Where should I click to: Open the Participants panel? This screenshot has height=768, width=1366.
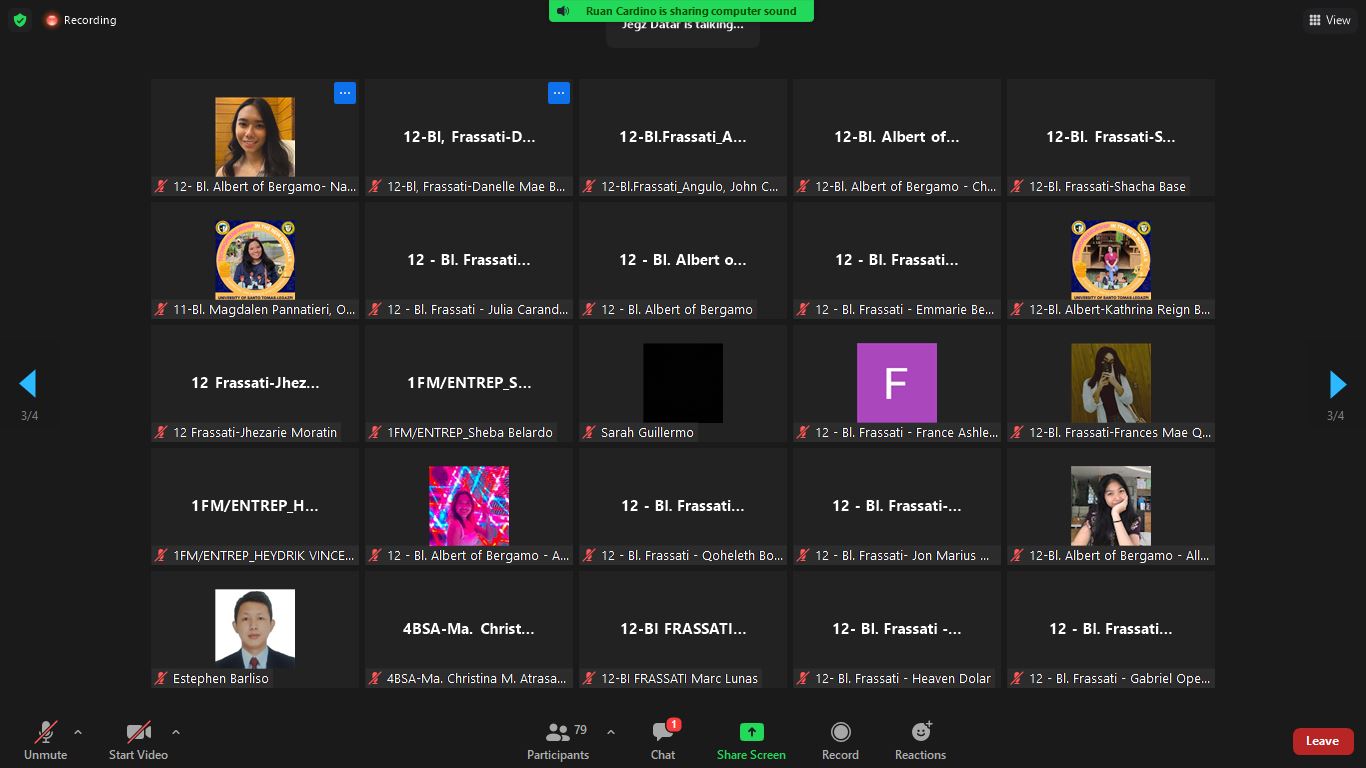[x=558, y=741]
